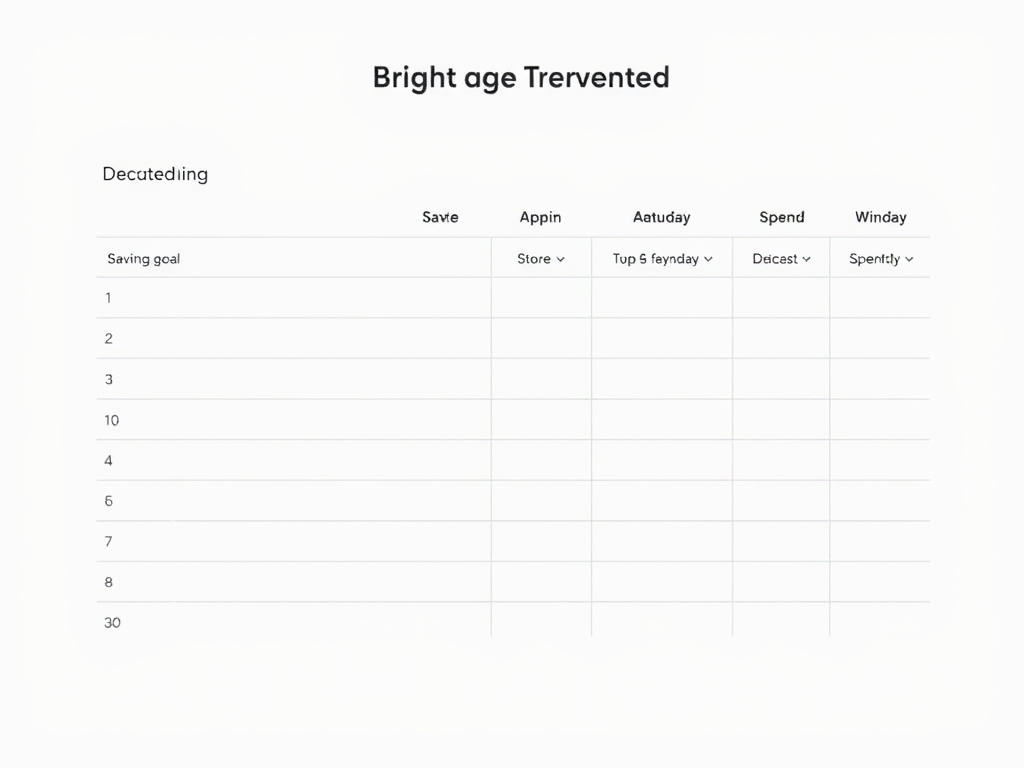The width and height of the screenshot is (1024, 768).
Task: Click row number 8
Action: (108, 582)
